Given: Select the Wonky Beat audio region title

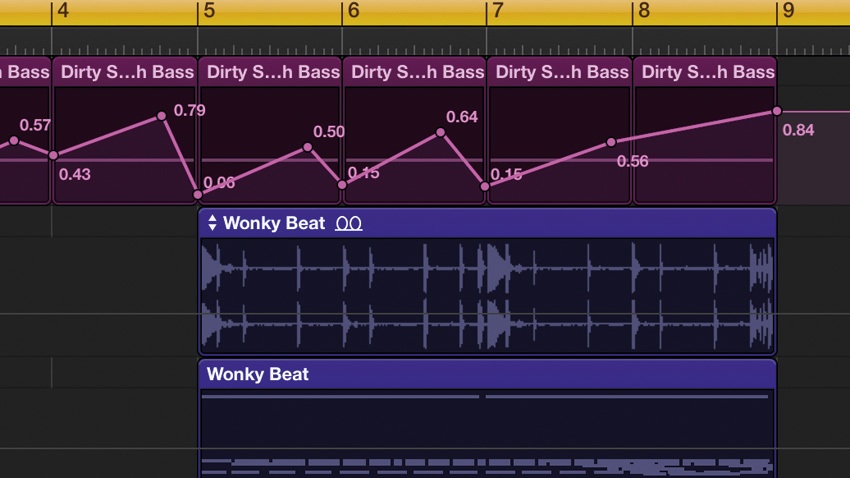Looking at the screenshot, I should click(274, 223).
